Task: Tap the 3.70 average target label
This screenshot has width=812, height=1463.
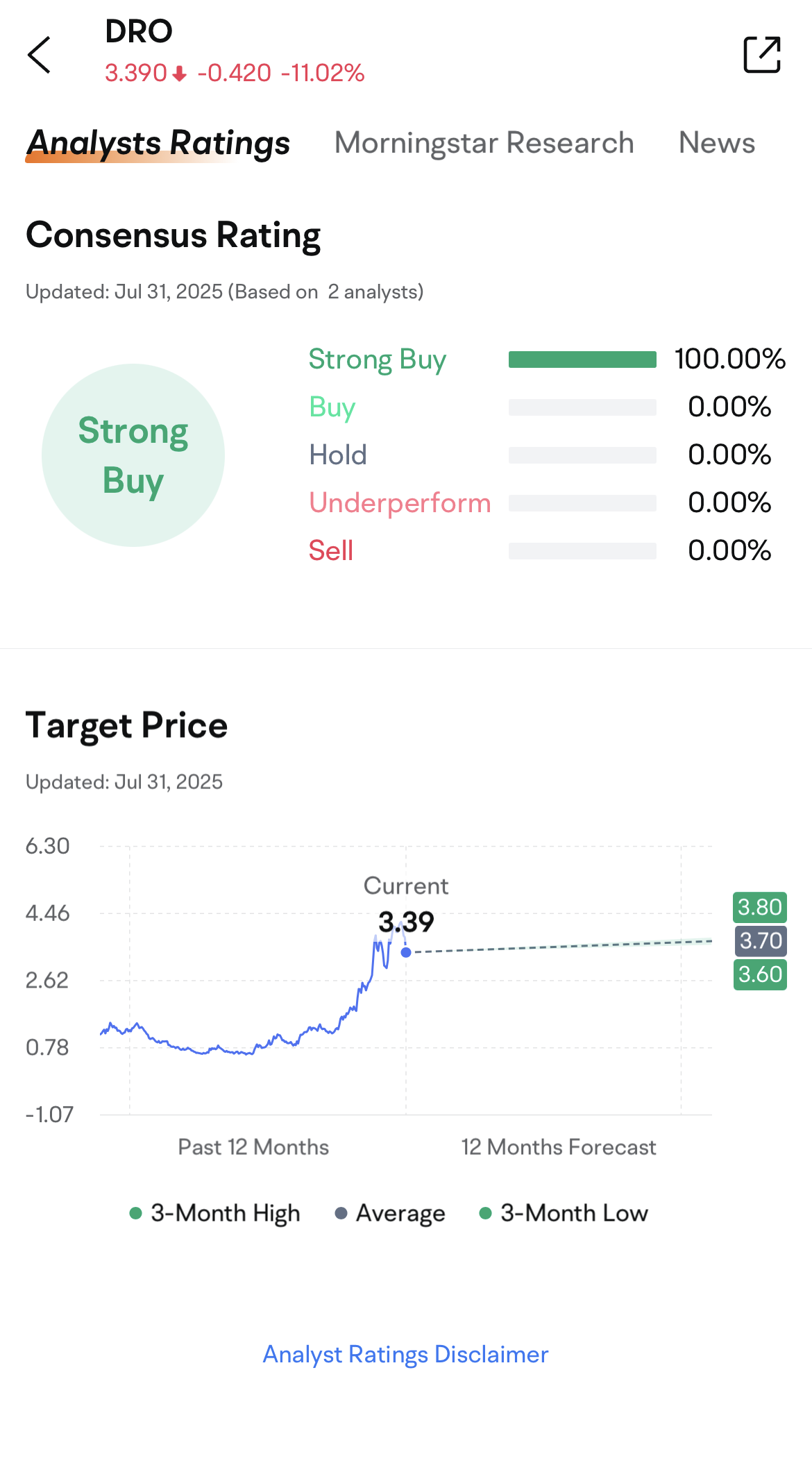Action: pyautogui.click(x=760, y=941)
